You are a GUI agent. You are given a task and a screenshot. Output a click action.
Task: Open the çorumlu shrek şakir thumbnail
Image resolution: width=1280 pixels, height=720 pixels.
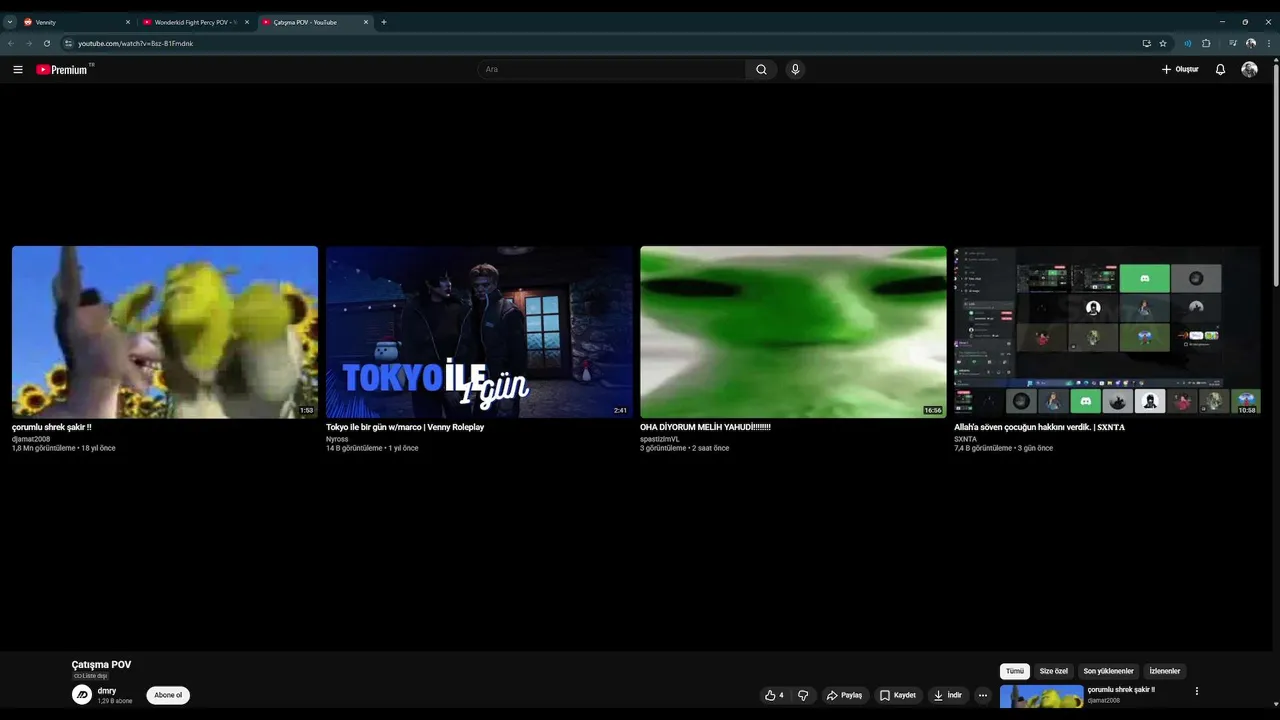165,332
